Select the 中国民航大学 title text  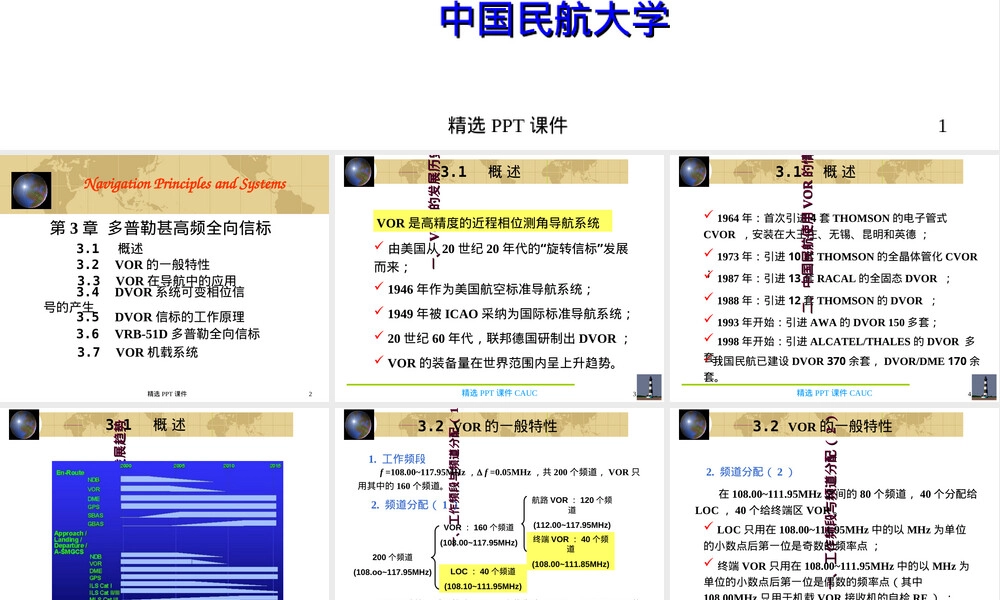(555, 19)
